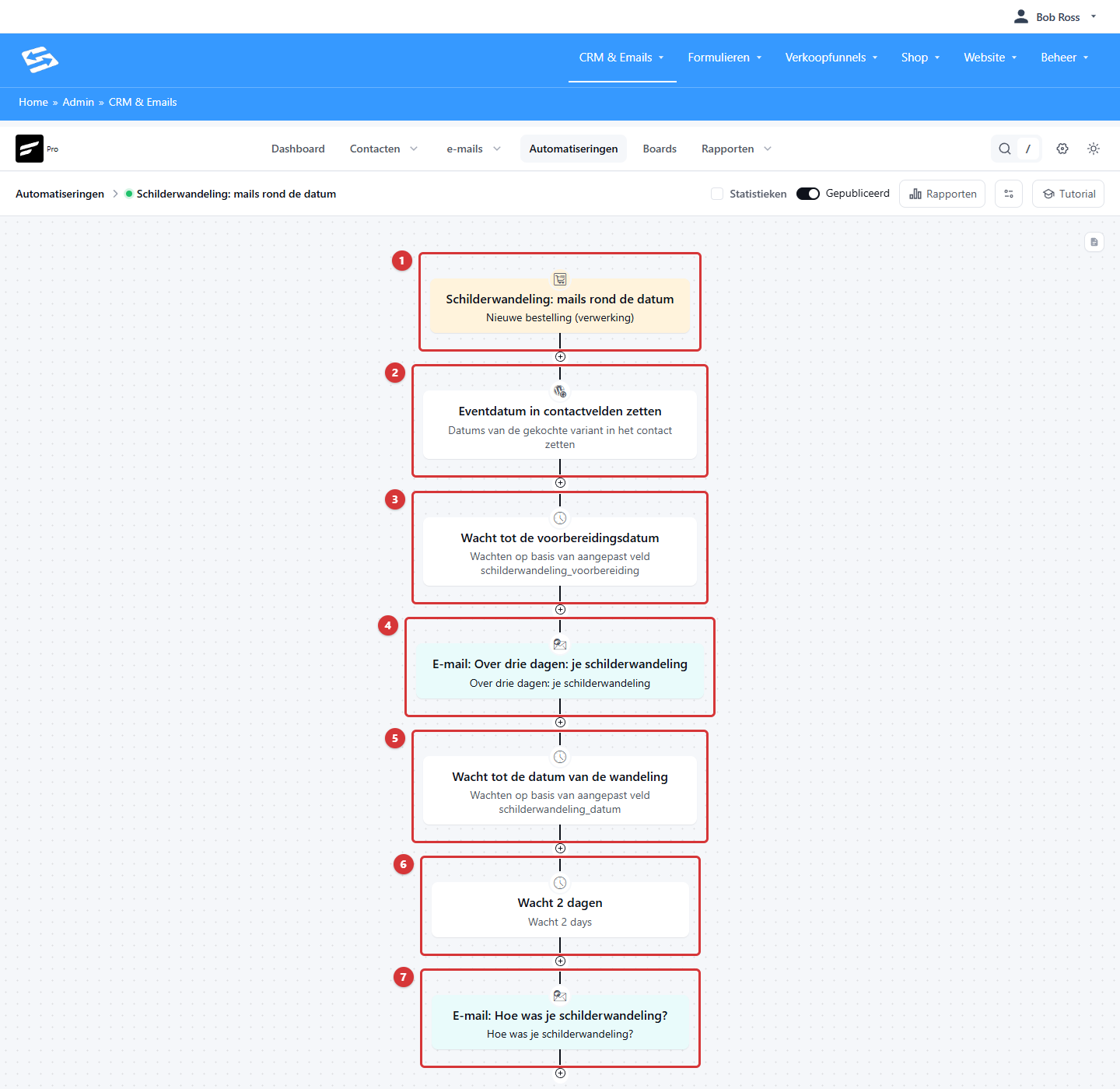
Task: Click the black FluentCRM Pro logo
Action: pyautogui.click(x=30, y=149)
